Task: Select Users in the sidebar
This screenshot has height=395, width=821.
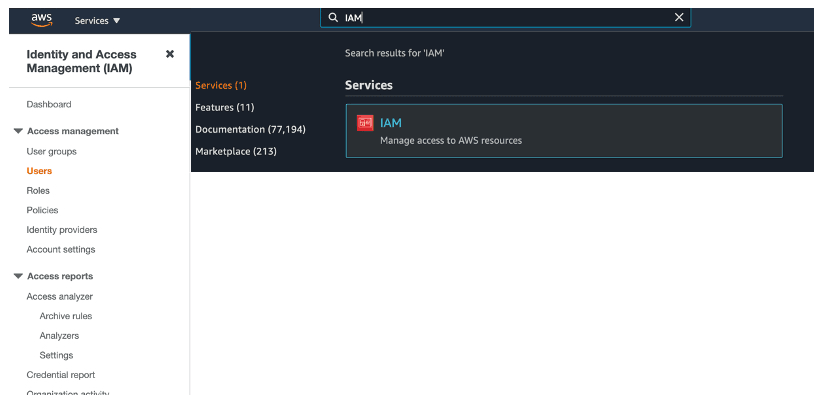Action: (39, 171)
